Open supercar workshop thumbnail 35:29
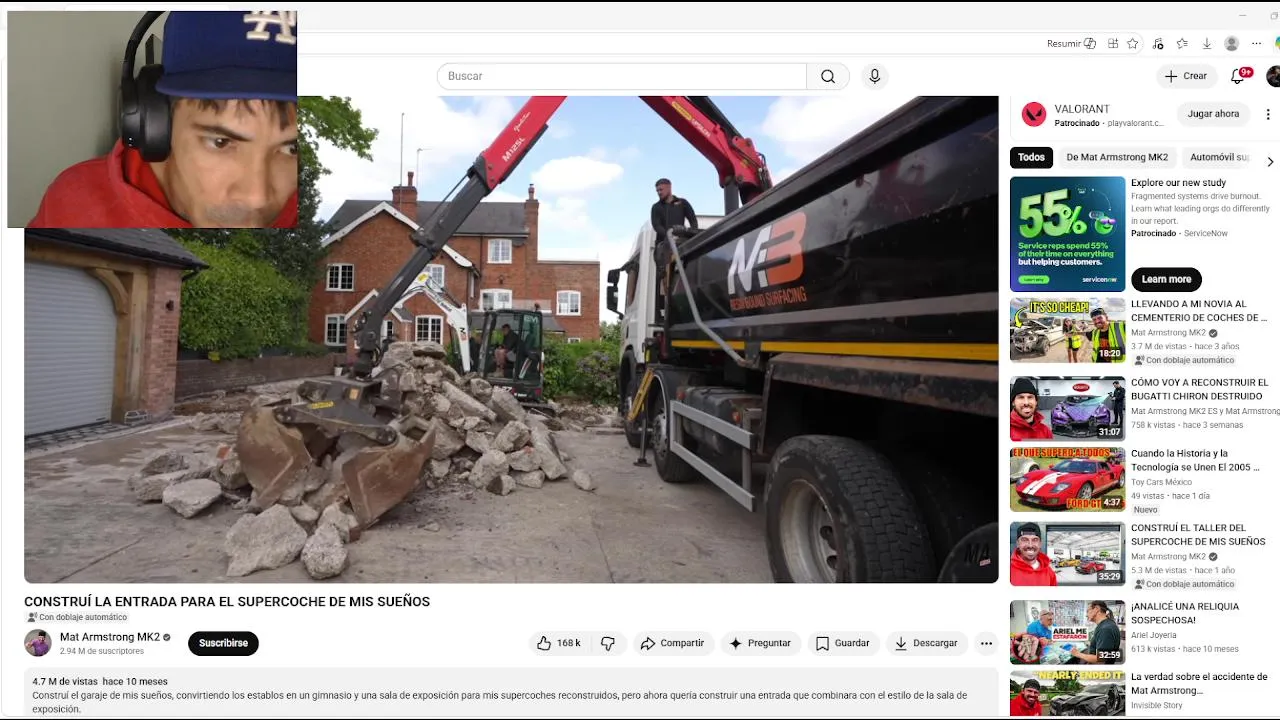This screenshot has height=720, width=1280. (x=1067, y=553)
